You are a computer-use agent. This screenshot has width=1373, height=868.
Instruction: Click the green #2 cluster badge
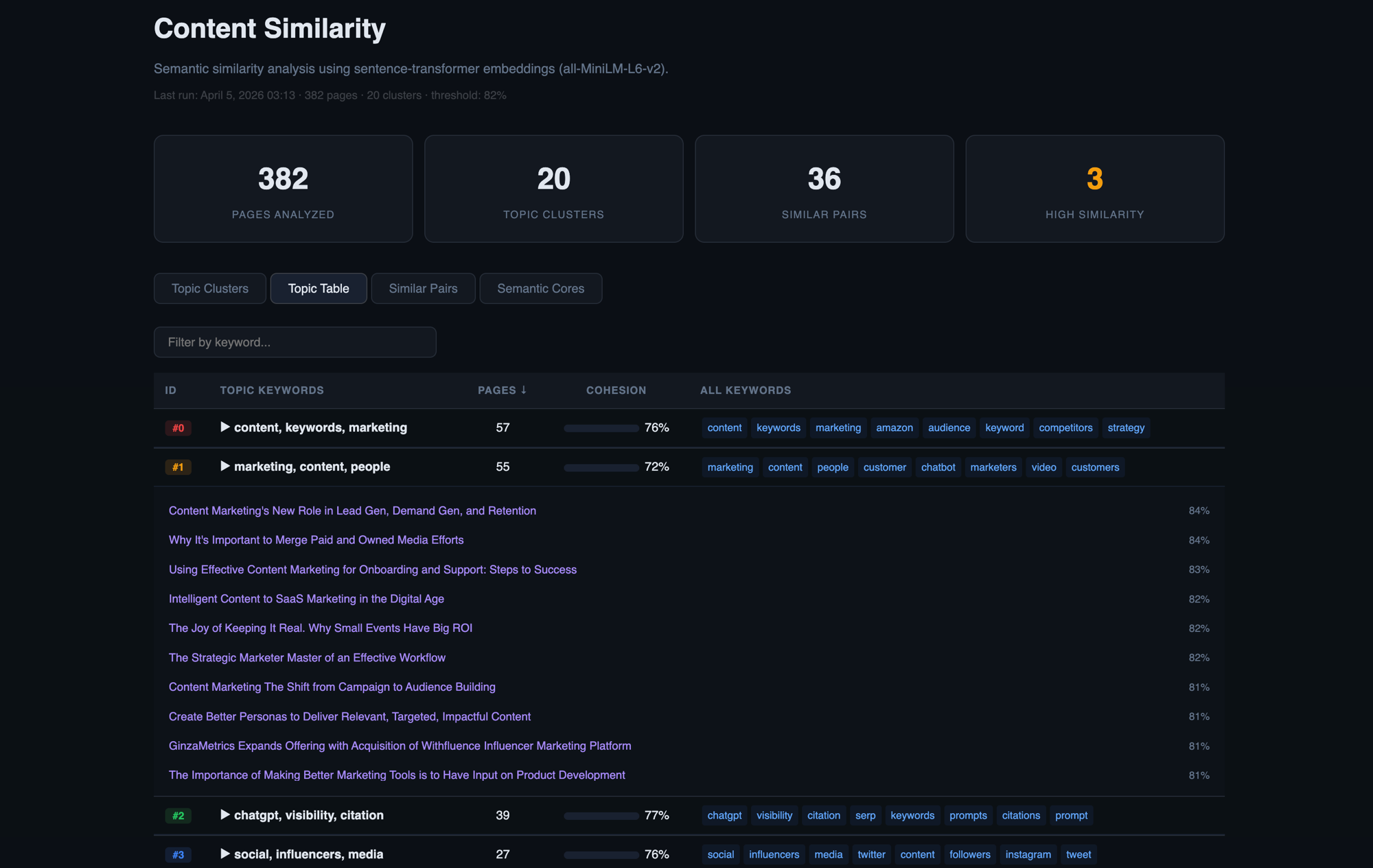[178, 815]
